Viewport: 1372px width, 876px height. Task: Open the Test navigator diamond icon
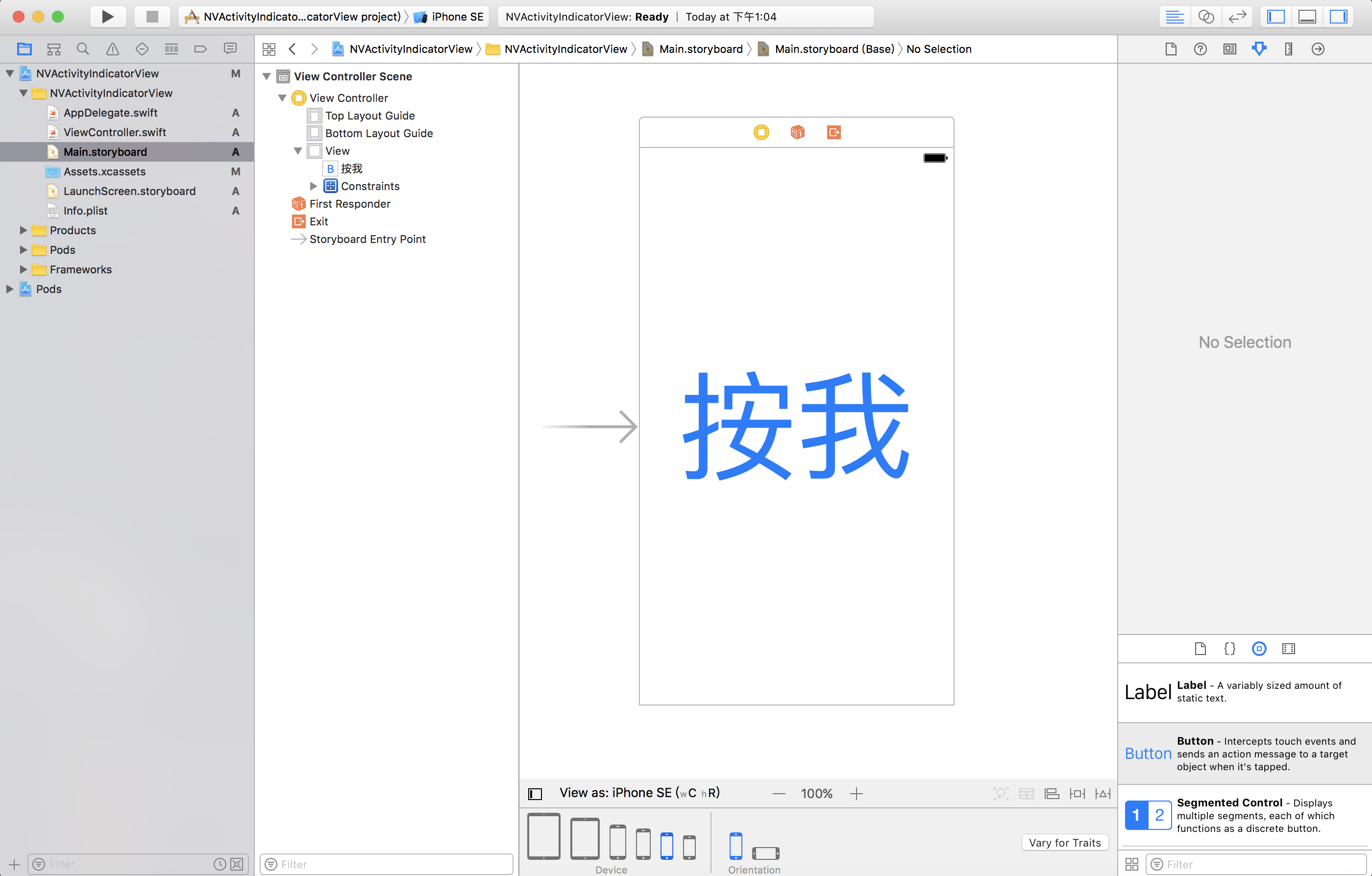click(142, 49)
